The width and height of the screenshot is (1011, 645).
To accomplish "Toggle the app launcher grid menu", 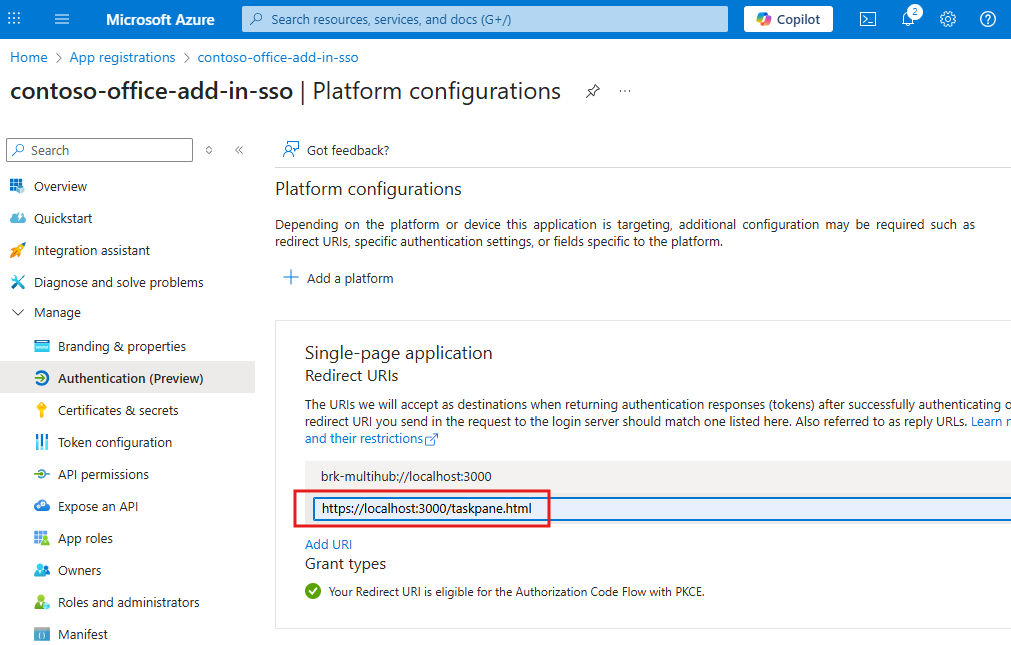I will pyautogui.click(x=14, y=19).
